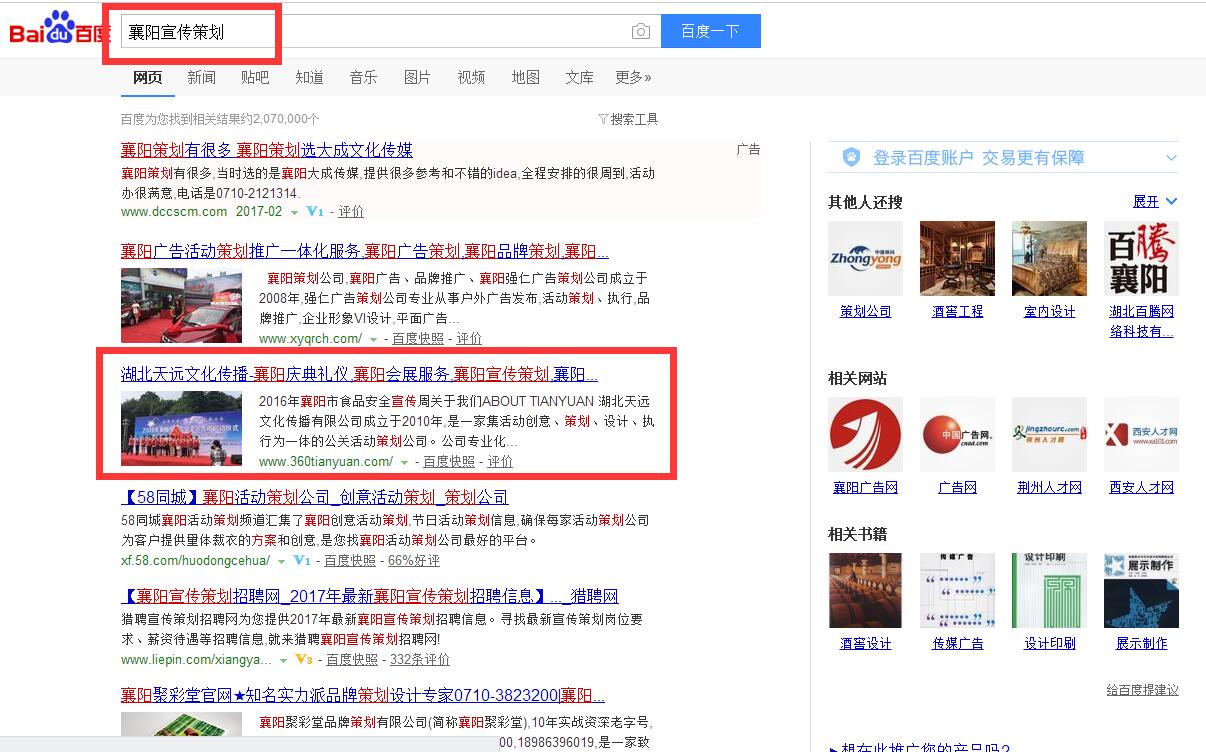Switch to the 音乐 tab
The height and width of the screenshot is (752, 1206).
(x=363, y=77)
